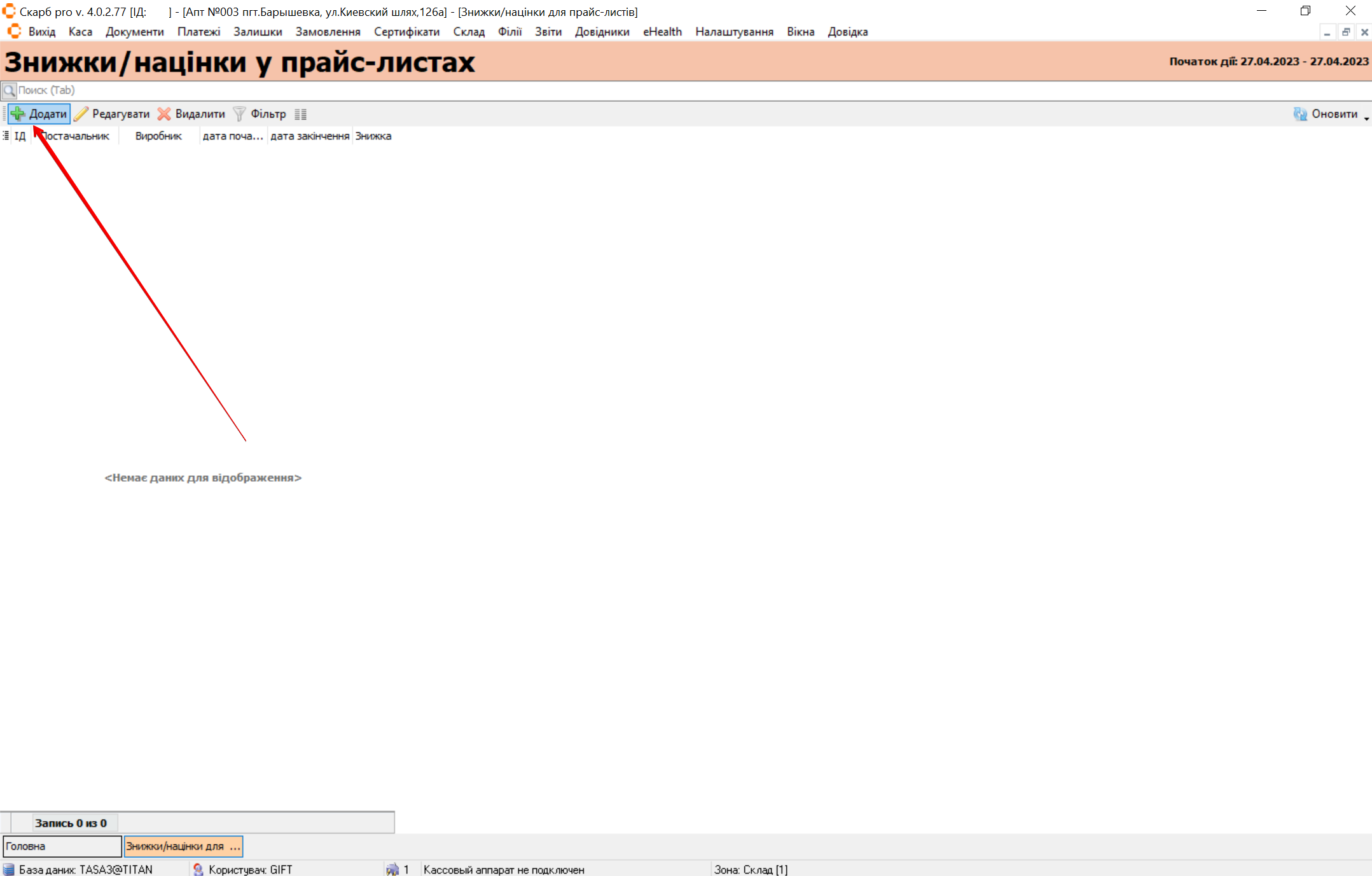Select the Знижки/націнки для tab
Viewport: 1372px width, 876px height.
click(183, 846)
